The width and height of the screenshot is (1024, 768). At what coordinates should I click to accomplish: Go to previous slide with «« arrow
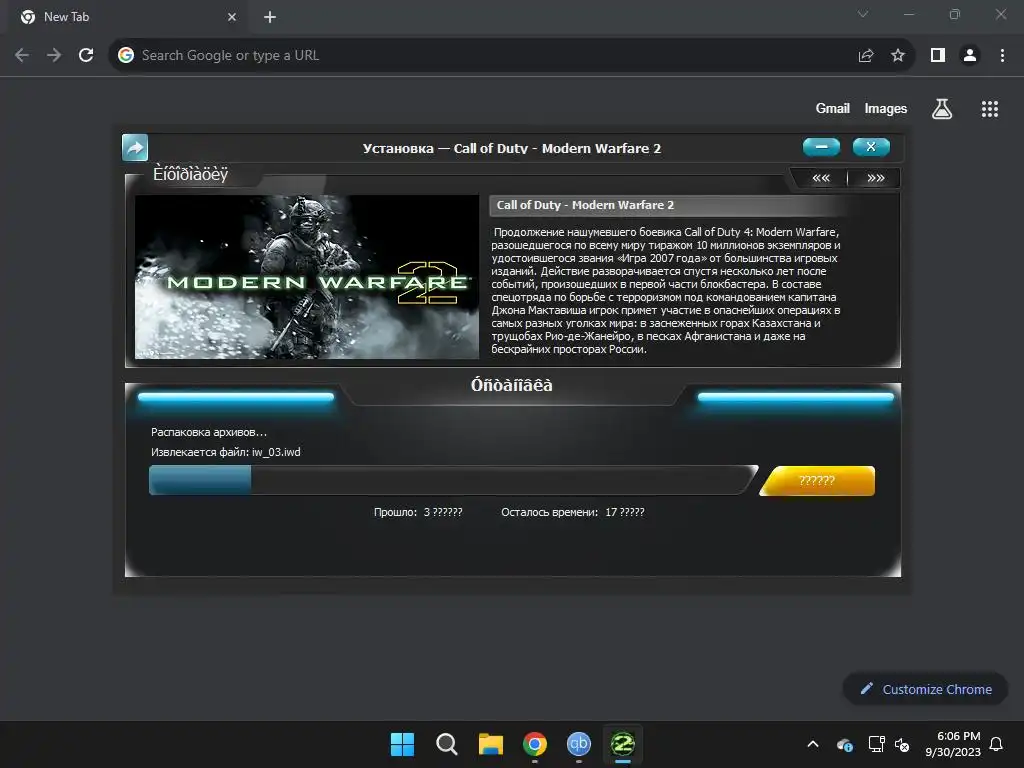[821, 178]
